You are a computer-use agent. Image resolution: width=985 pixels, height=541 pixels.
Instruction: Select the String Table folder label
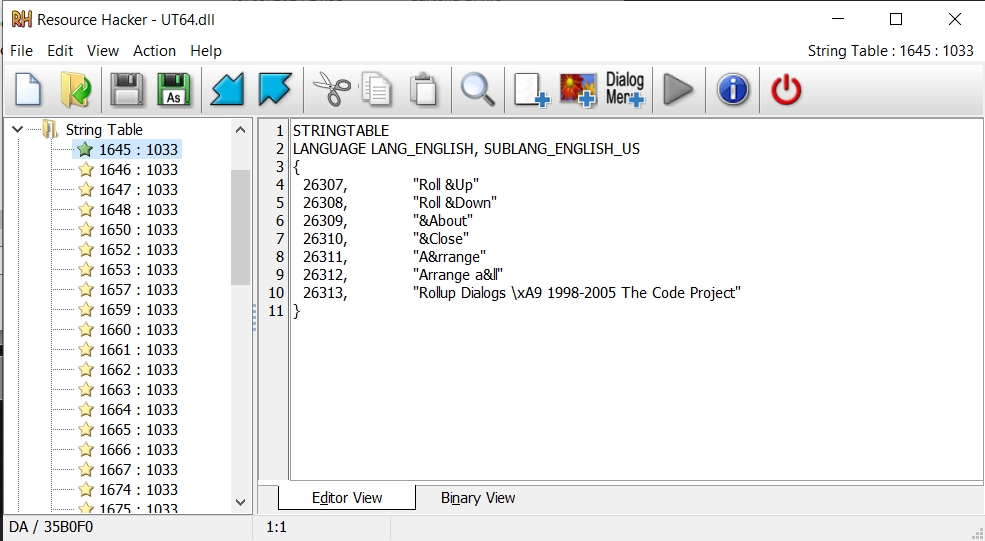[104, 129]
